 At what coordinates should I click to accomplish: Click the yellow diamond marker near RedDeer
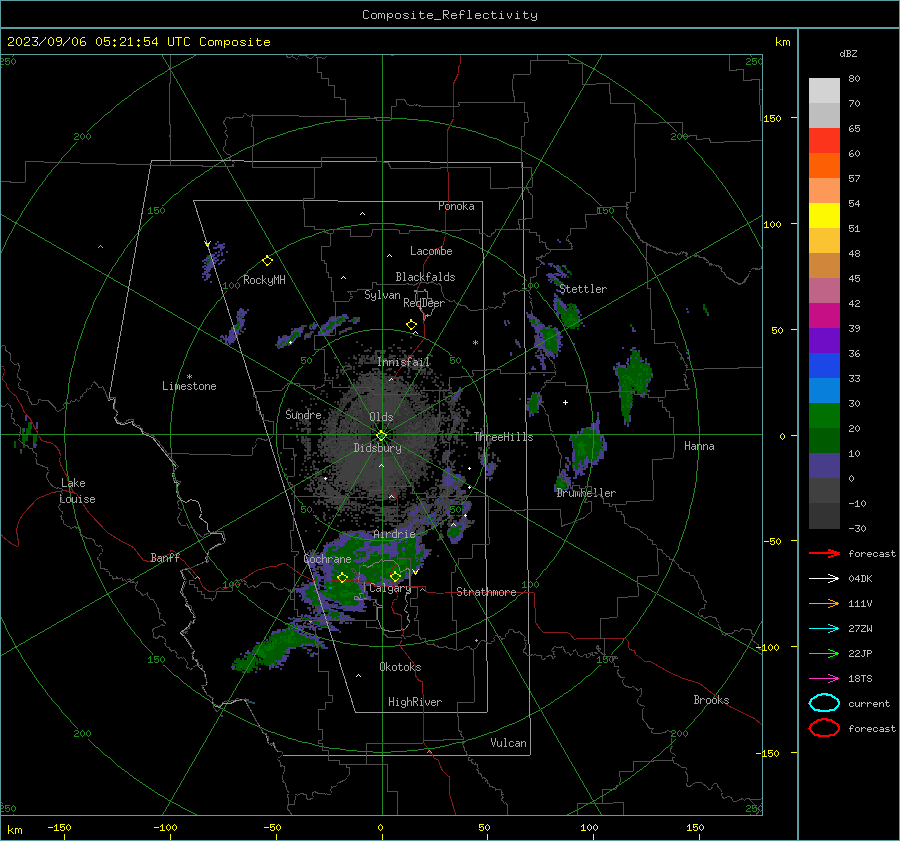click(x=411, y=325)
